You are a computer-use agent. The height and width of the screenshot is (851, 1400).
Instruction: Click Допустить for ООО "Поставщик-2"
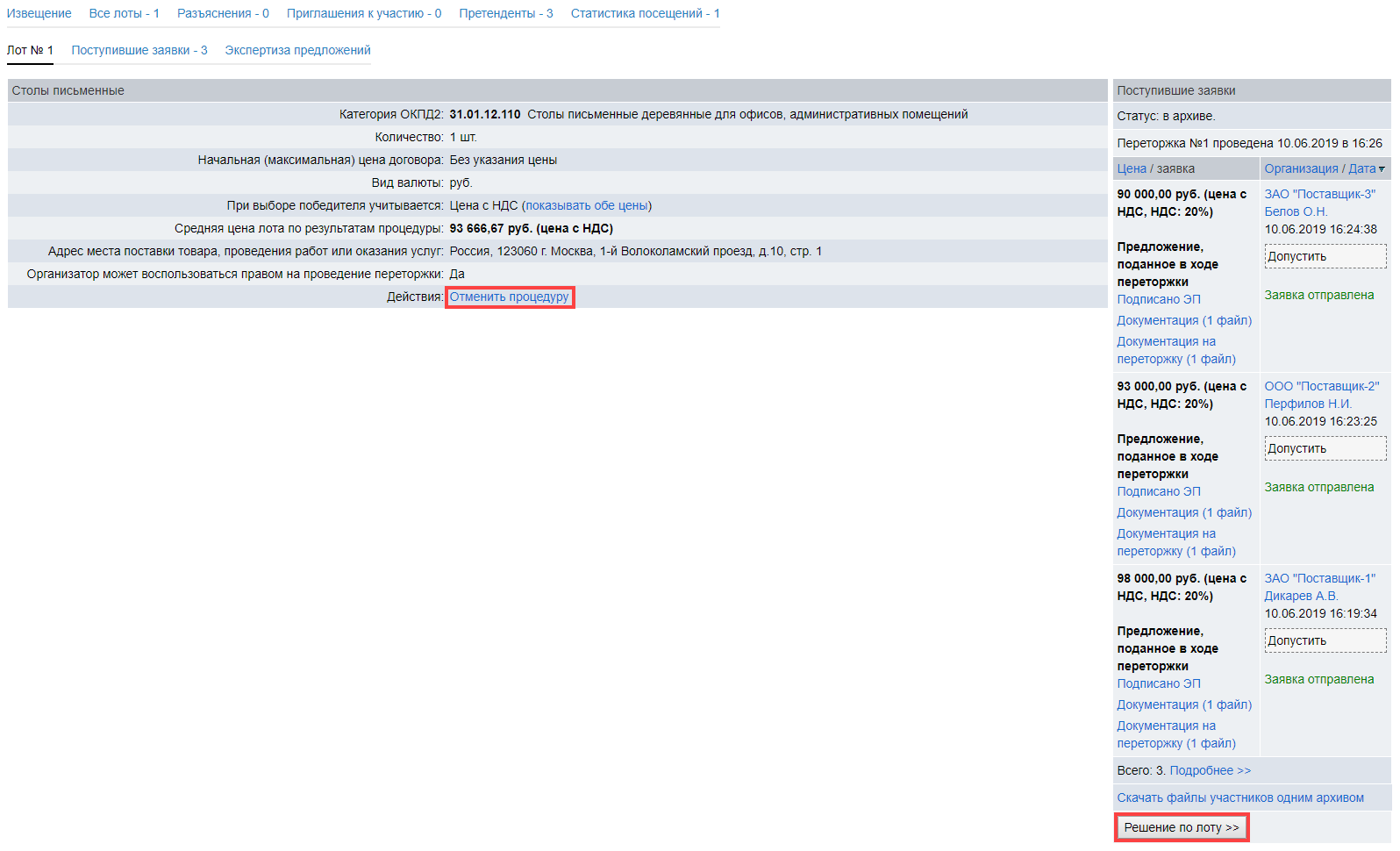[1325, 448]
